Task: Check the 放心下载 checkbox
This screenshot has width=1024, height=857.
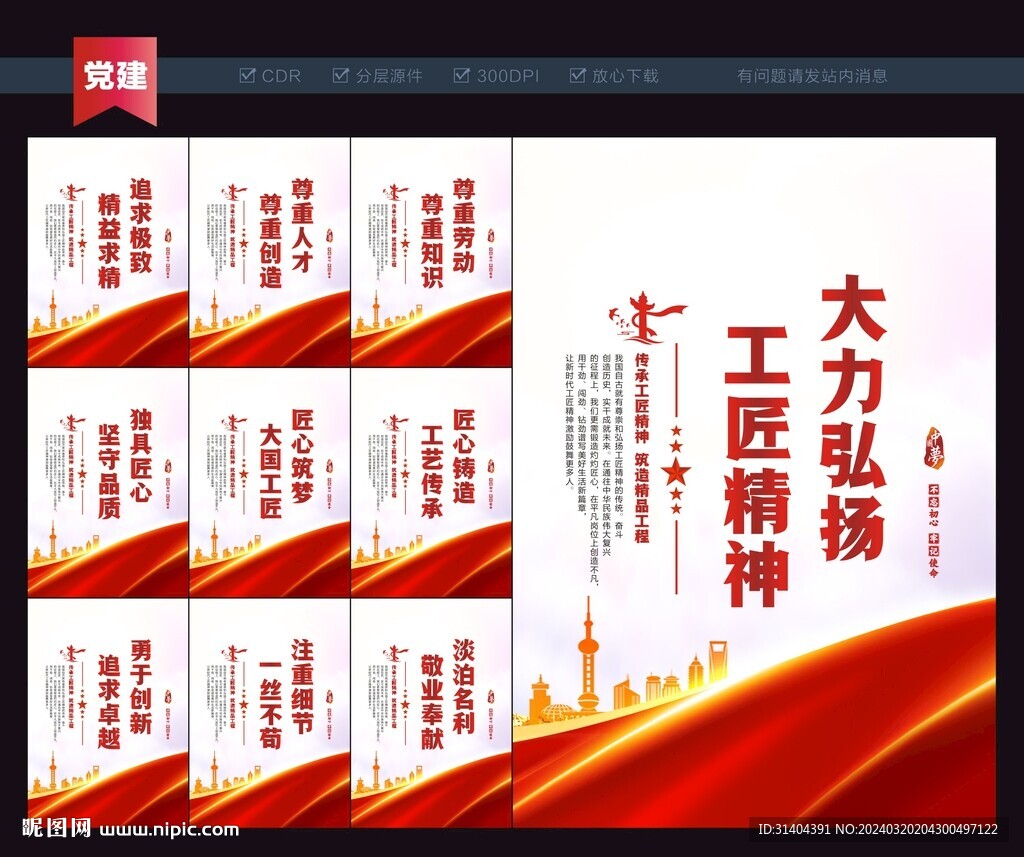Action: pos(577,75)
